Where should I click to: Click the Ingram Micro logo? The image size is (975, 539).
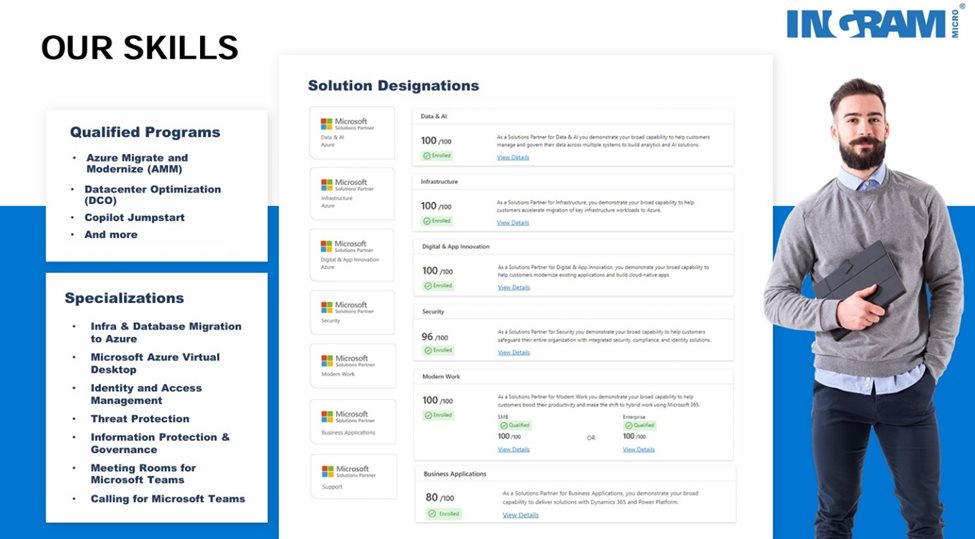point(876,22)
